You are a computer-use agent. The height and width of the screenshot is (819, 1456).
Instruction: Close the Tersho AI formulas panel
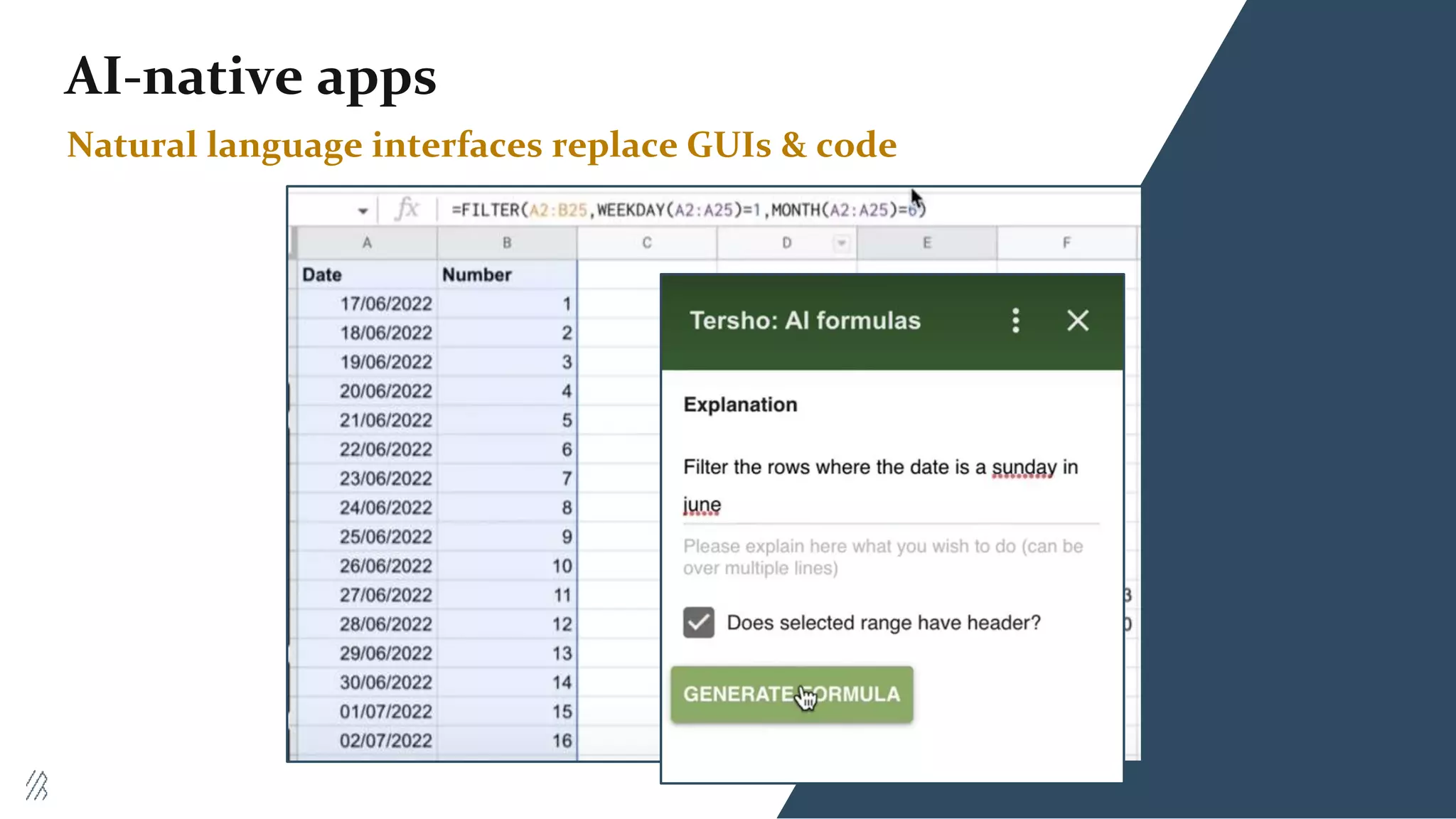(x=1078, y=321)
